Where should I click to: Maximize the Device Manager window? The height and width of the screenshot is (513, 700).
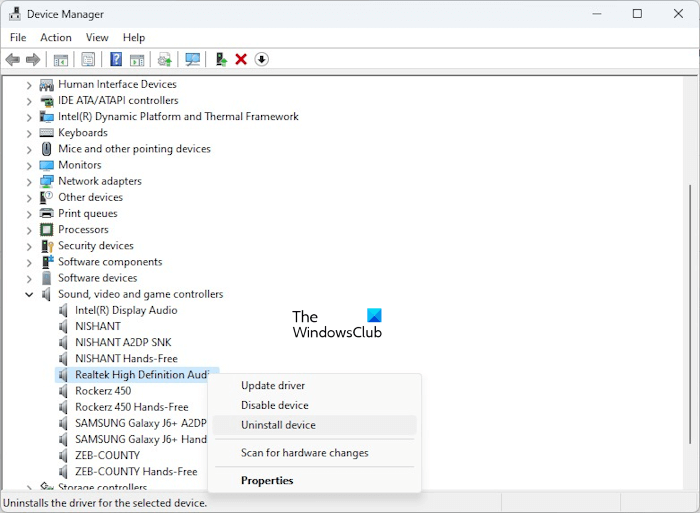[638, 14]
